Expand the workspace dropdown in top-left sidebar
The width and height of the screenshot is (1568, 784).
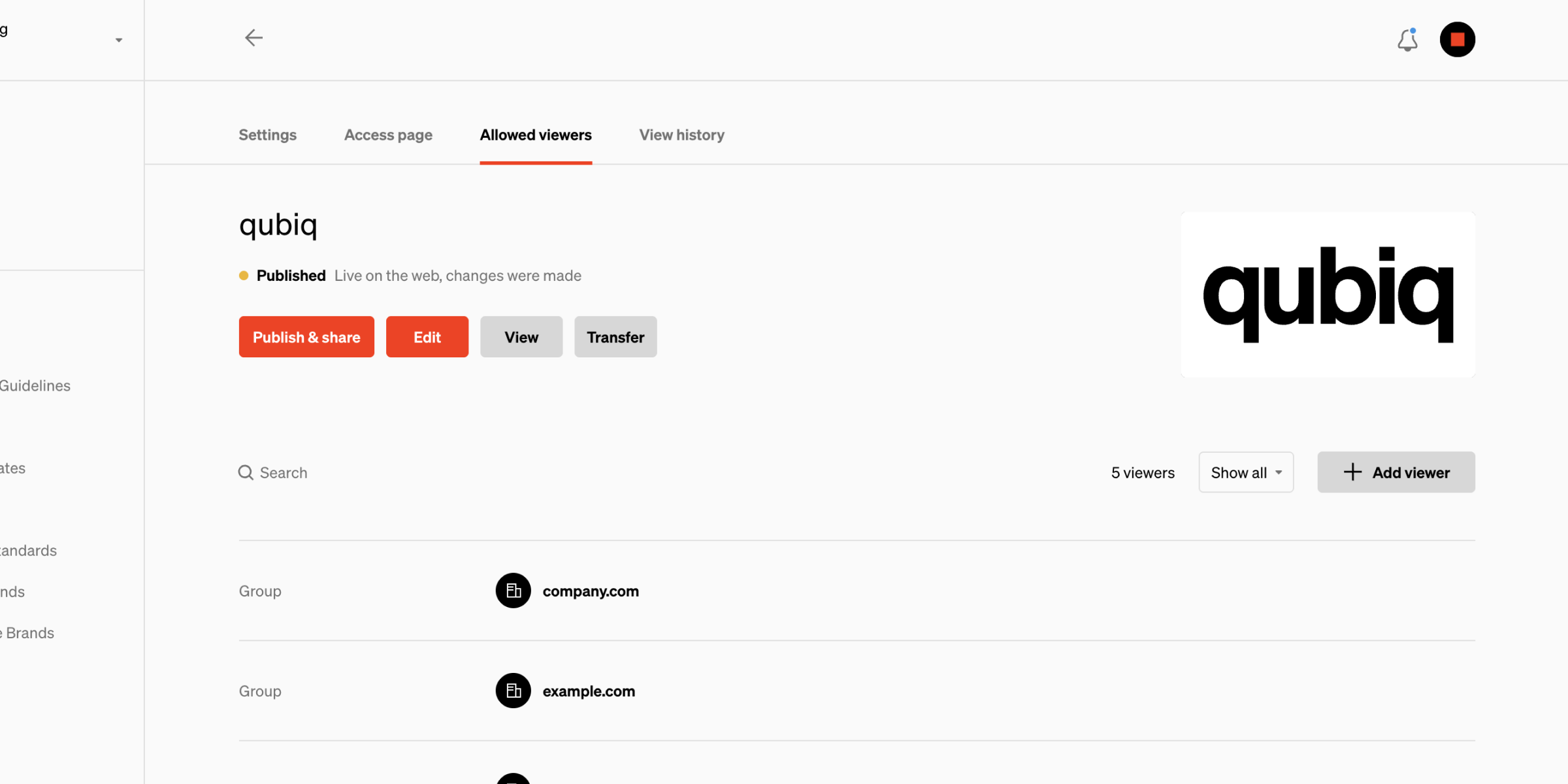click(118, 40)
